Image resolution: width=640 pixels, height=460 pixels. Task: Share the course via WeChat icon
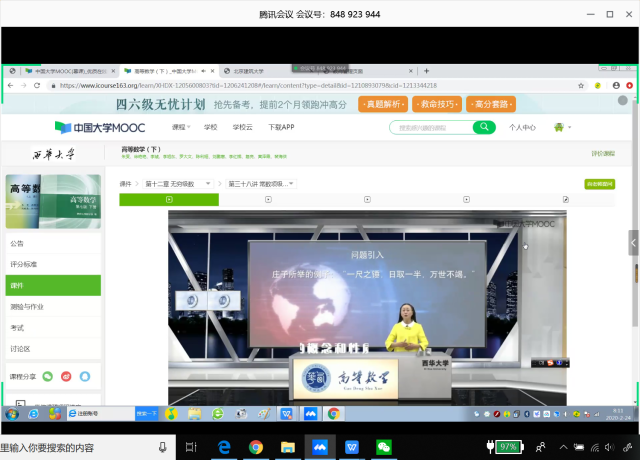[46, 376]
